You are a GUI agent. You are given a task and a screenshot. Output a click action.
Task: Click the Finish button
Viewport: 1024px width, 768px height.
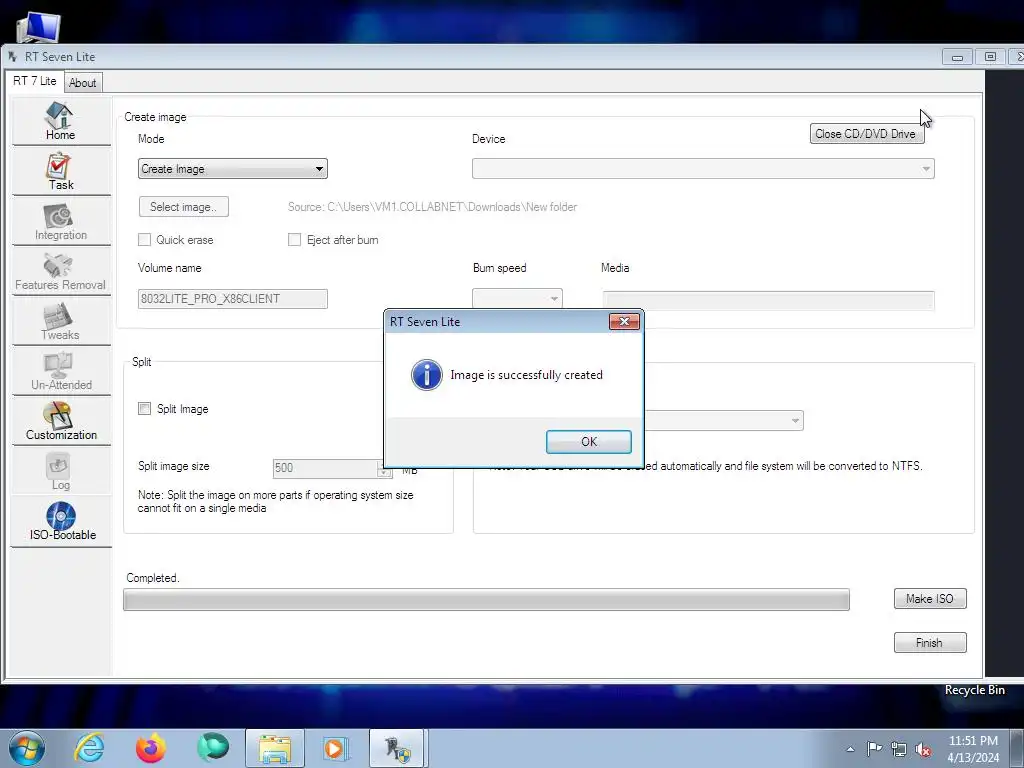[x=930, y=643]
